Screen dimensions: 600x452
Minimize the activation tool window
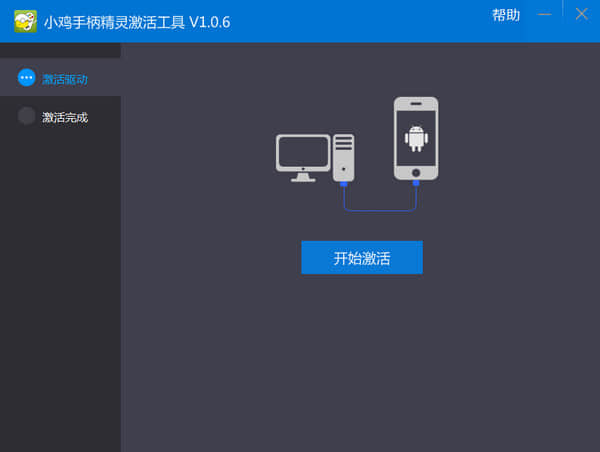[x=544, y=15]
